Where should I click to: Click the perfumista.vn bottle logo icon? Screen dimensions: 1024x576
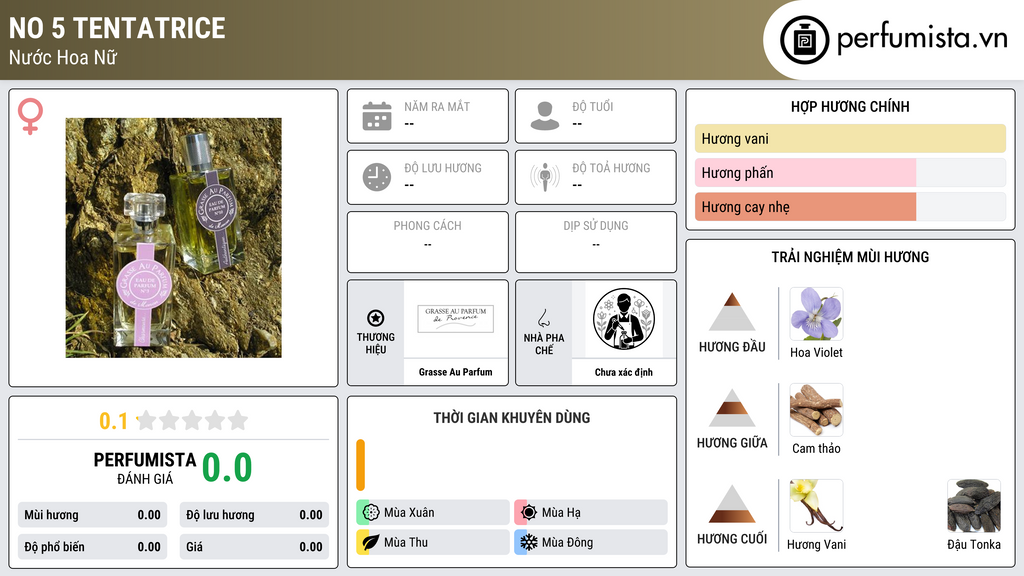coord(804,40)
